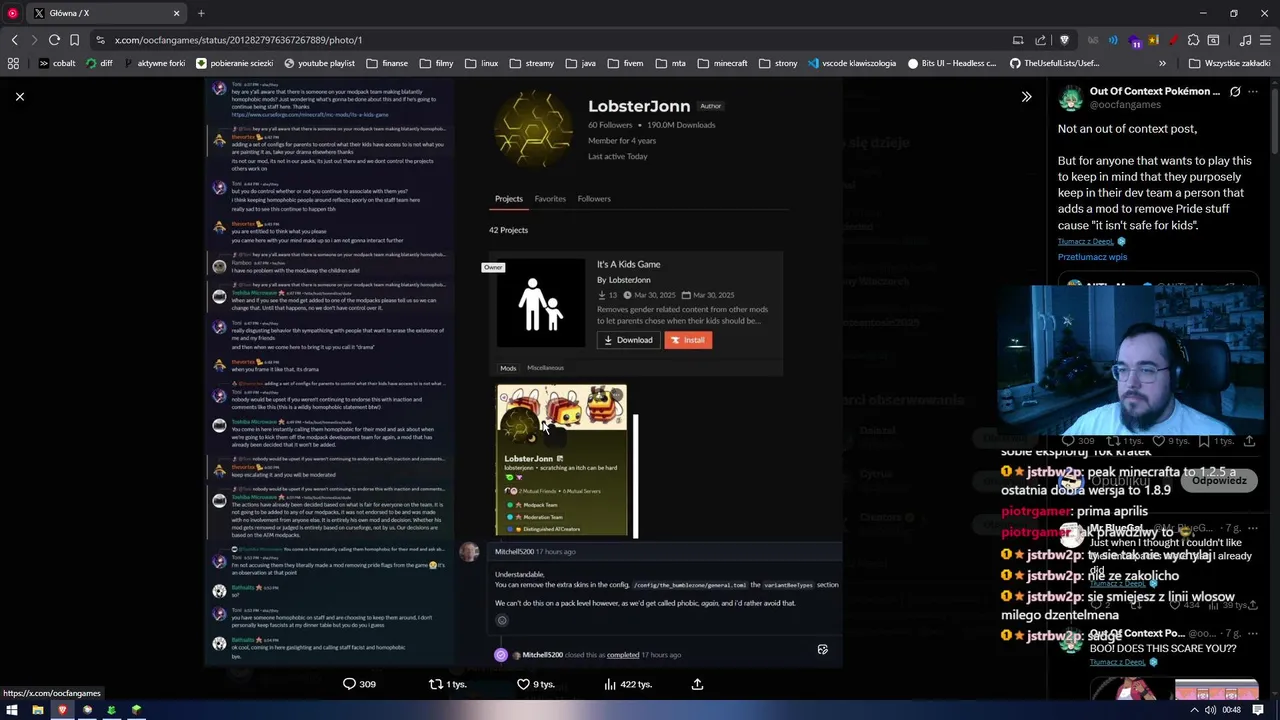This screenshot has height=720, width=1280.
Task: Open the Brave Shields icon
Action: pos(1064,40)
